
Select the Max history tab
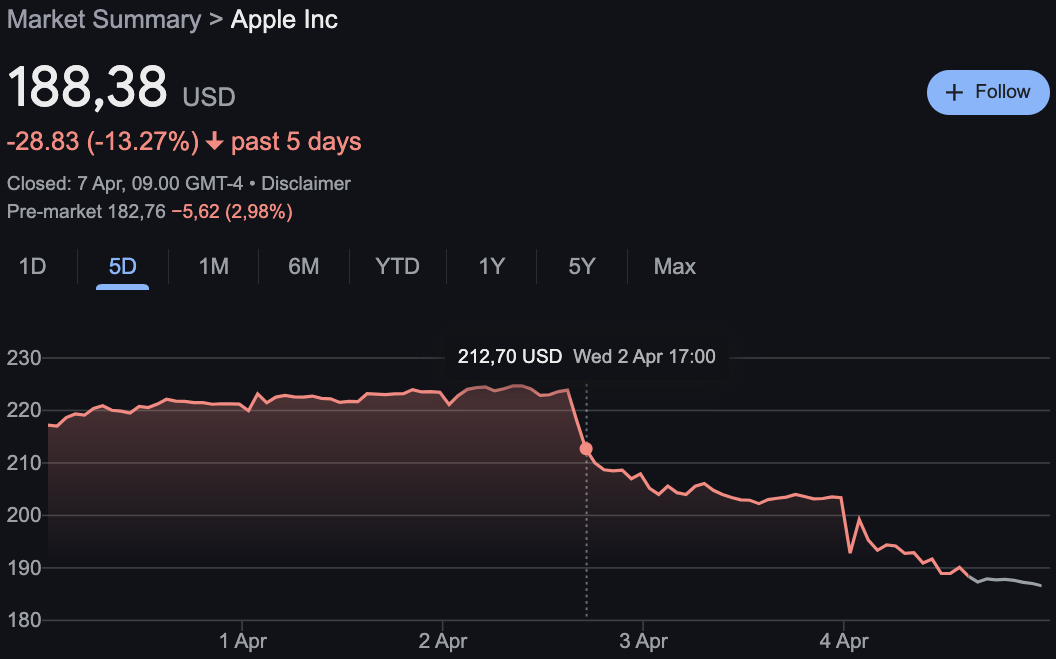click(673, 266)
